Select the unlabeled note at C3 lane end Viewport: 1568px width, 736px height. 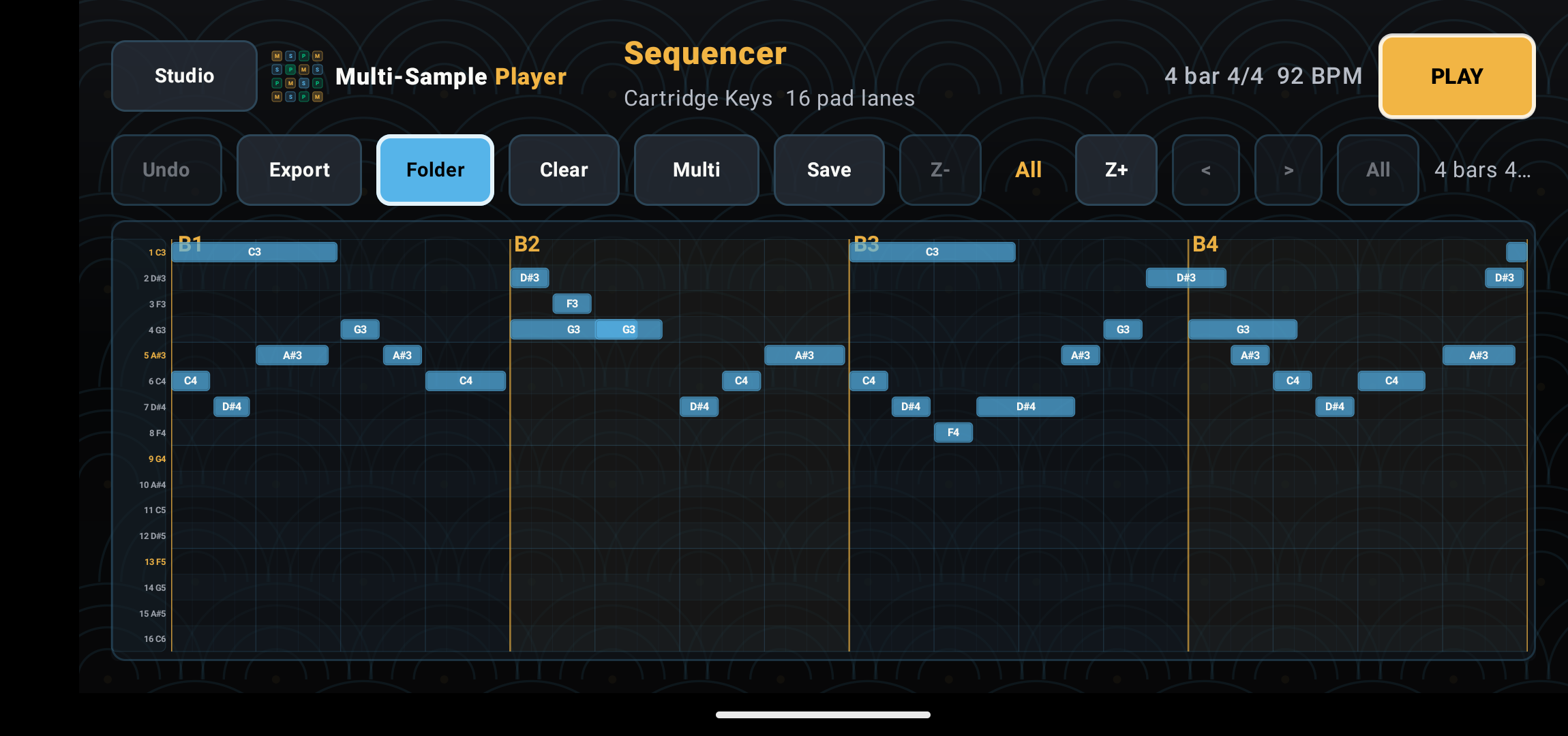point(1516,251)
